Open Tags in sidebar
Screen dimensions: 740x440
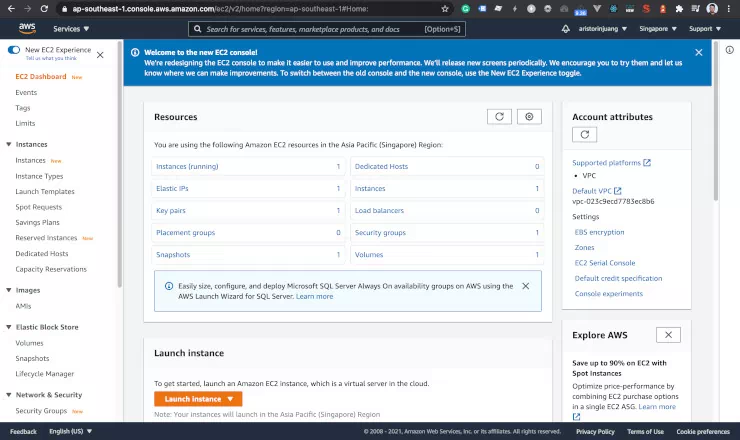point(23,108)
